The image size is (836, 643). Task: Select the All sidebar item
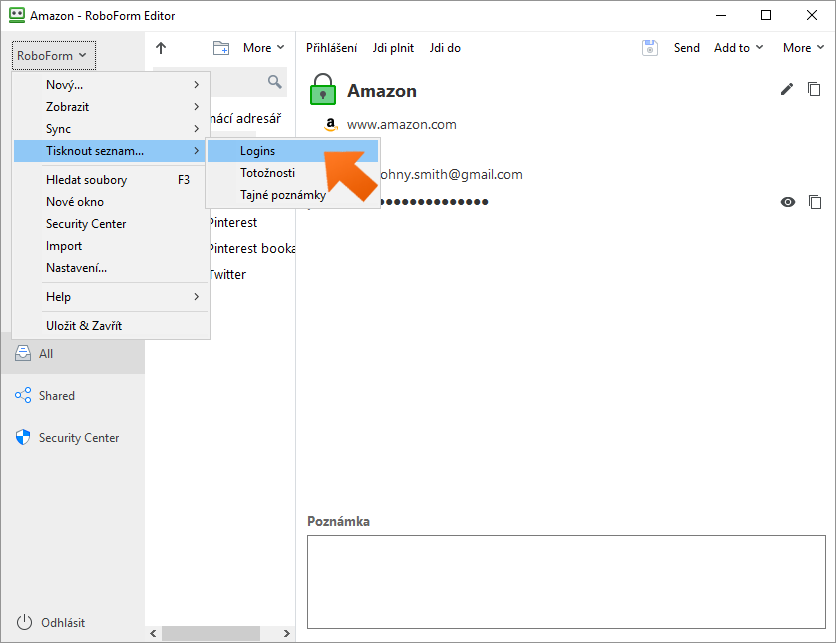[x=73, y=353]
